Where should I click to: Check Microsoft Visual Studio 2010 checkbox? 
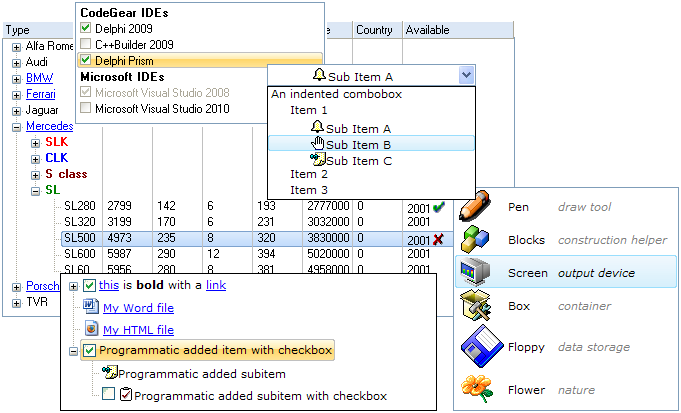[x=86, y=108]
